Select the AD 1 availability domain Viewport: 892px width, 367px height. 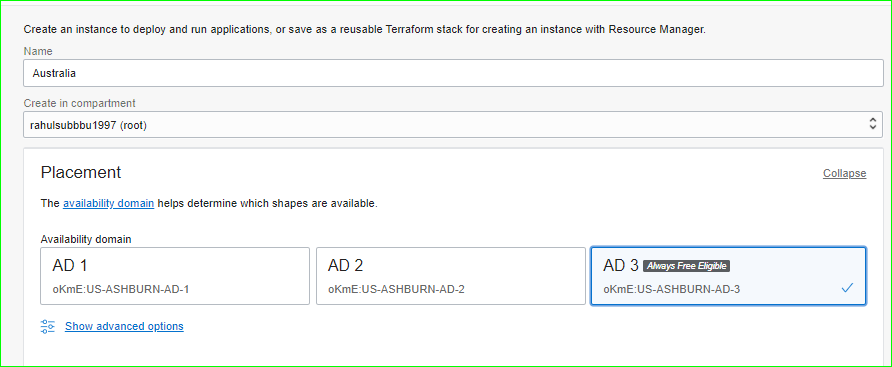pos(175,276)
